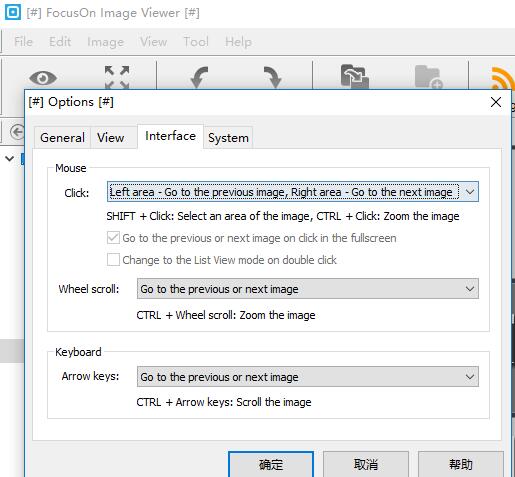Click the back arrow navigation button

pos(17,132)
